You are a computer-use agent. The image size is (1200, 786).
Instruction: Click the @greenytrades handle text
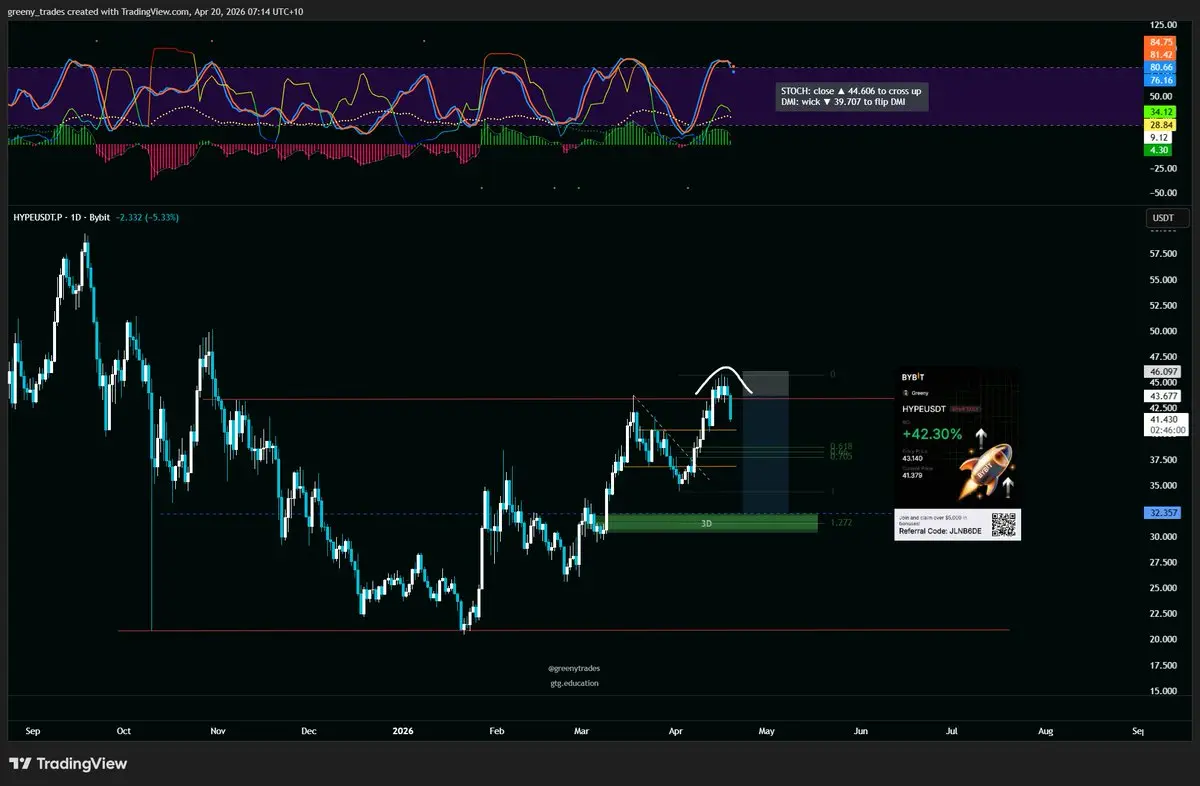(574, 667)
